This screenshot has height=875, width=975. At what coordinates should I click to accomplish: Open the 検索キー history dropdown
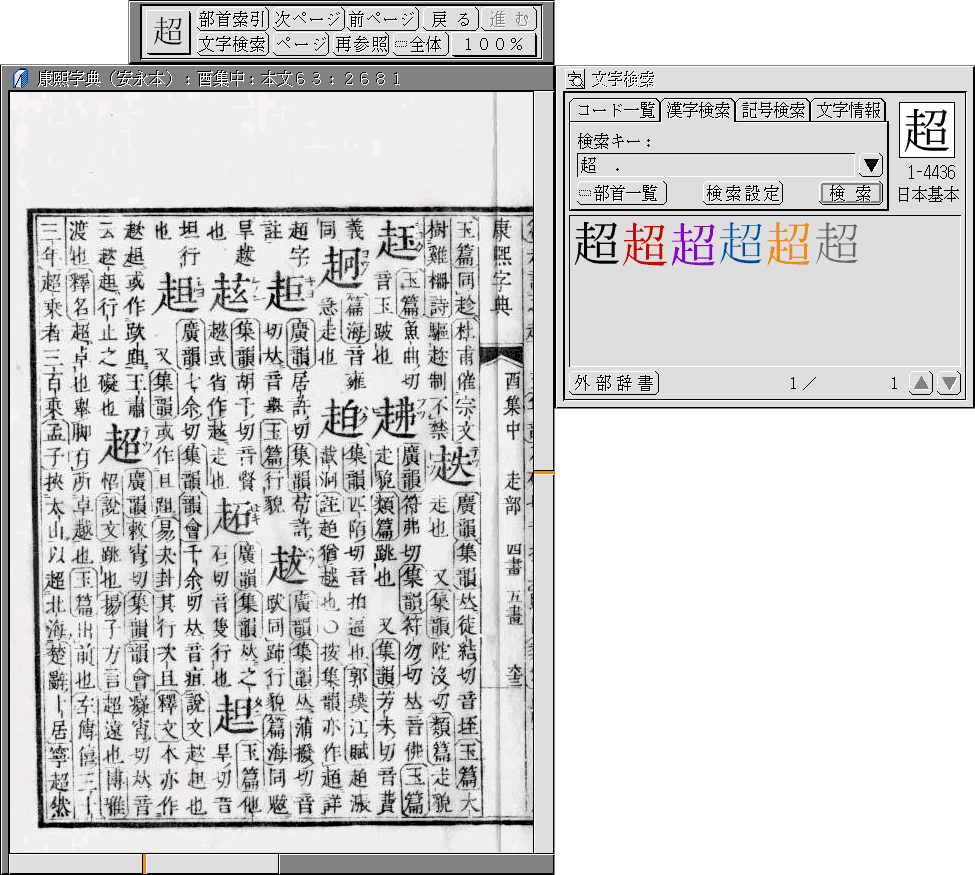[871, 166]
